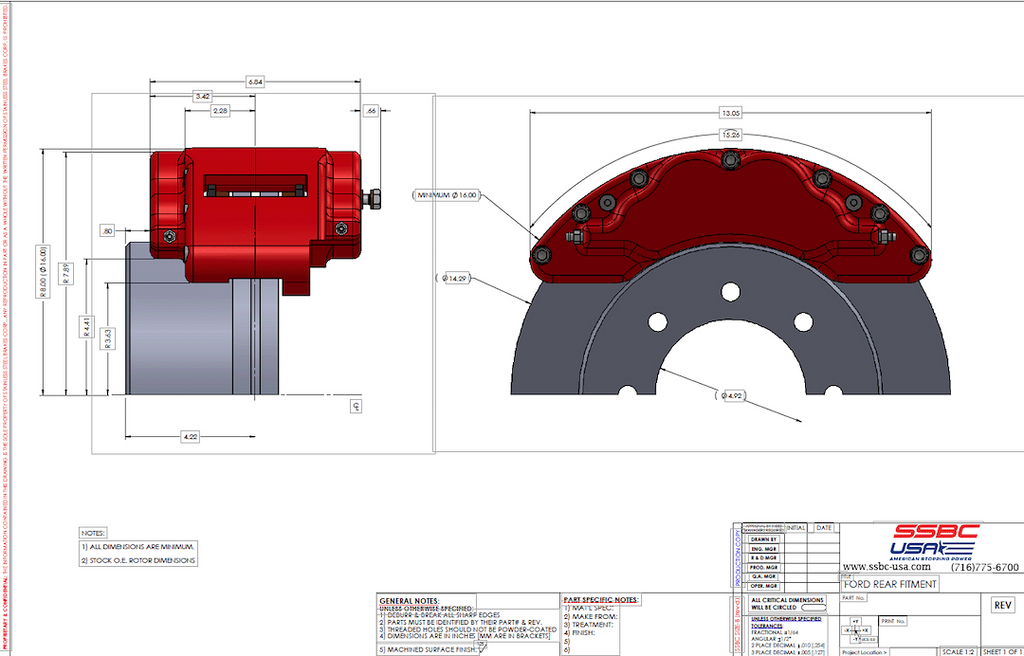Select the 4.22 bottom dimension
This screenshot has height=656, width=1024.
tap(189, 436)
